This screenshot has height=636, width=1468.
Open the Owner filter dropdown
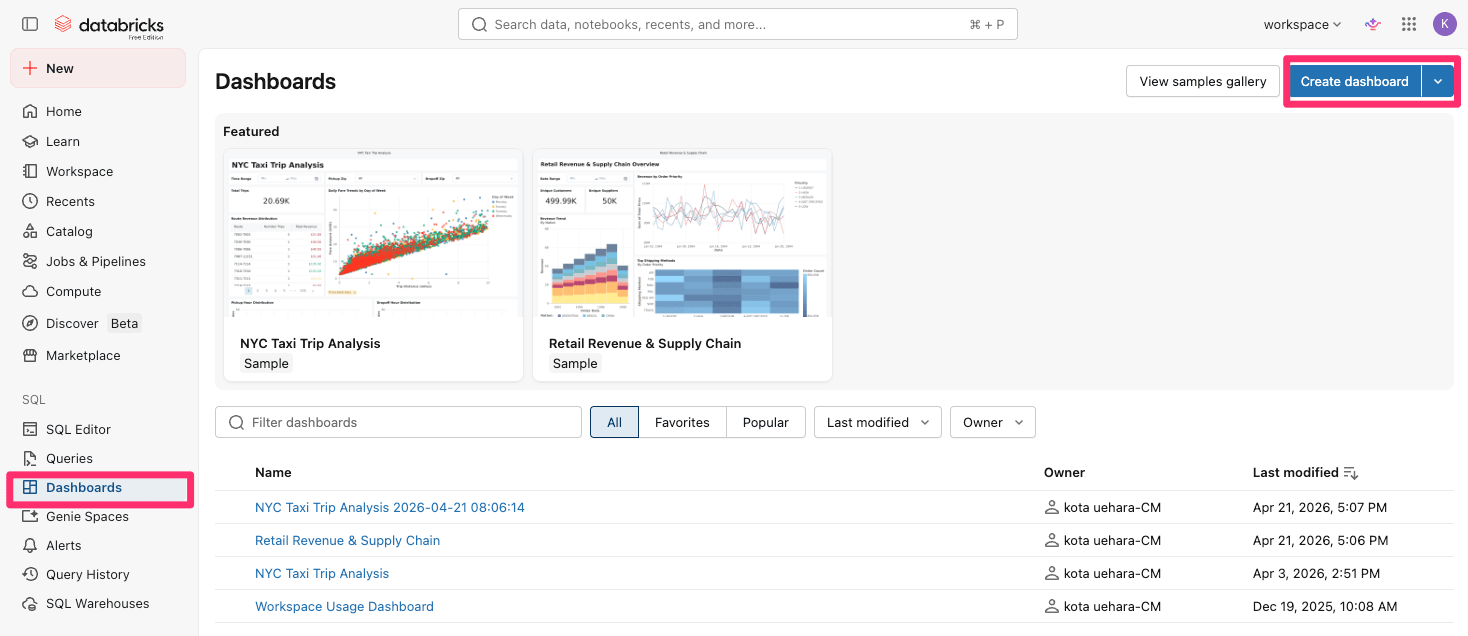coord(993,422)
